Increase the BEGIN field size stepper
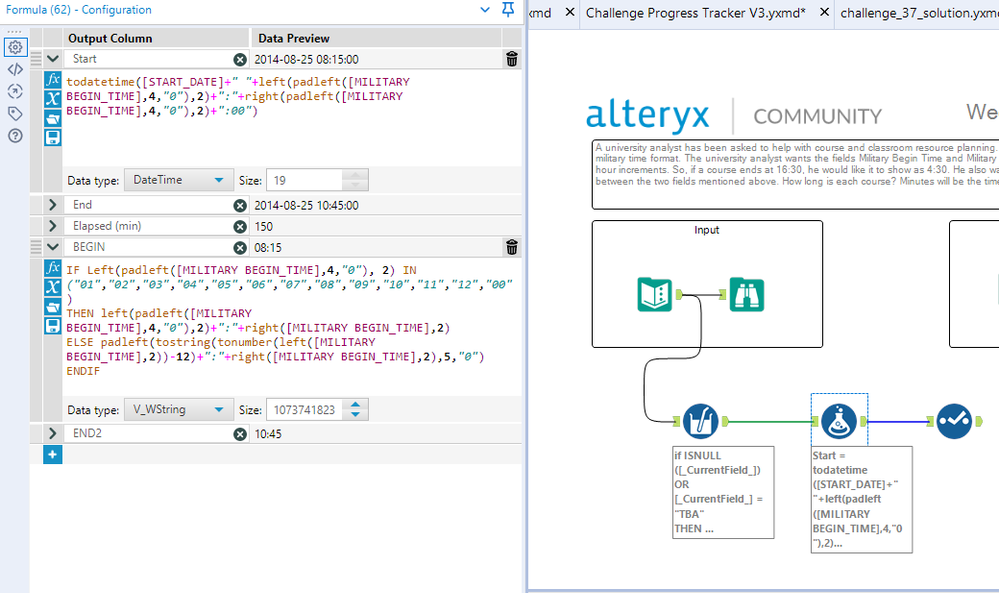 [x=357, y=405]
